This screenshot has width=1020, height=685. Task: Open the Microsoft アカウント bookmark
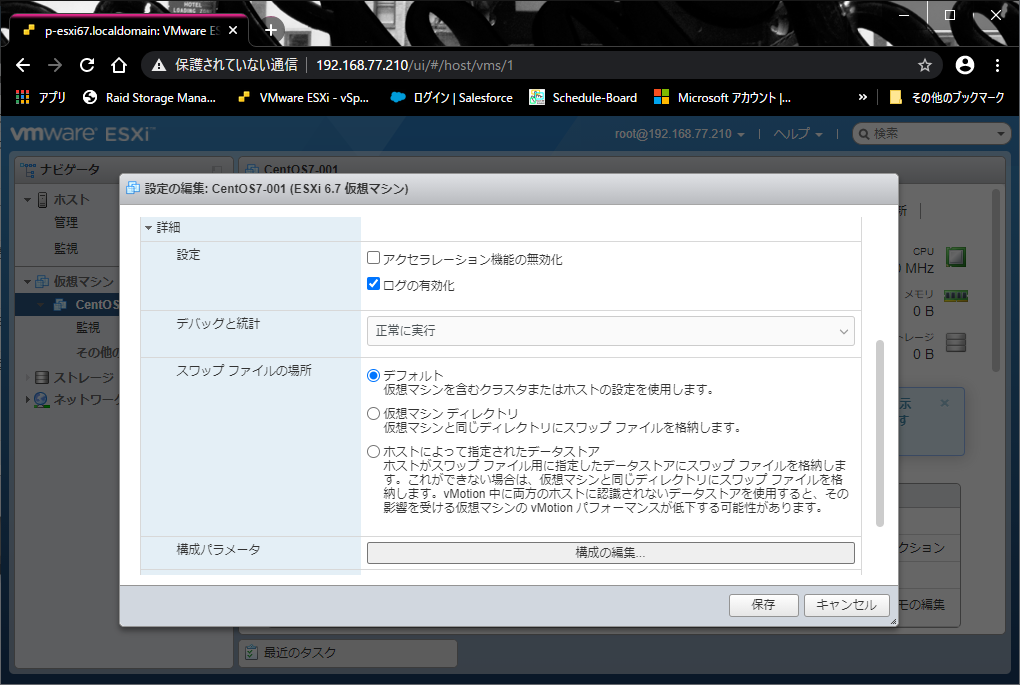[x=723, y=98]
